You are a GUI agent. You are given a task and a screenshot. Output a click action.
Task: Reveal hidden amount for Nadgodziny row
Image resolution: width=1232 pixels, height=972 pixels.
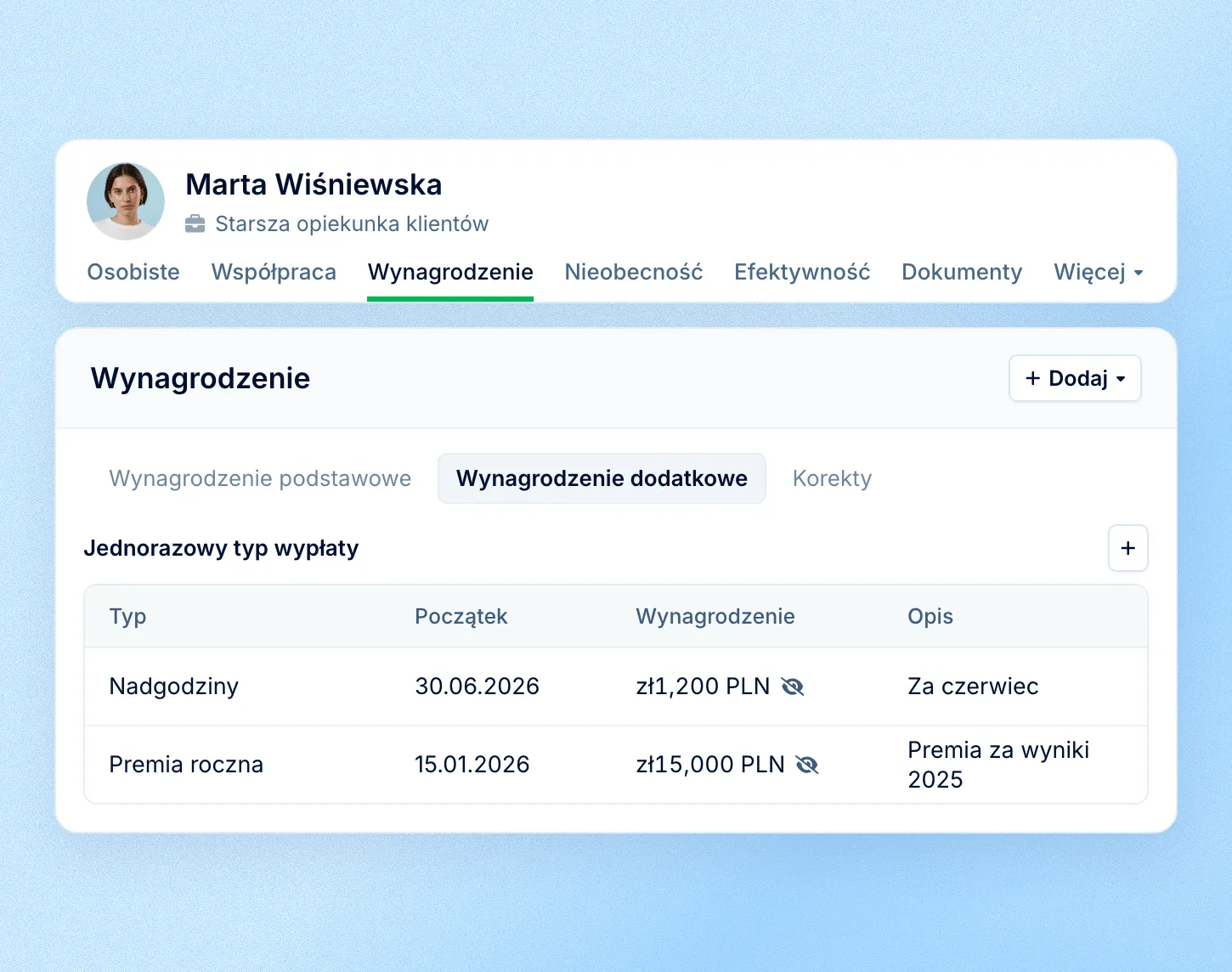(x=793, y=687)
